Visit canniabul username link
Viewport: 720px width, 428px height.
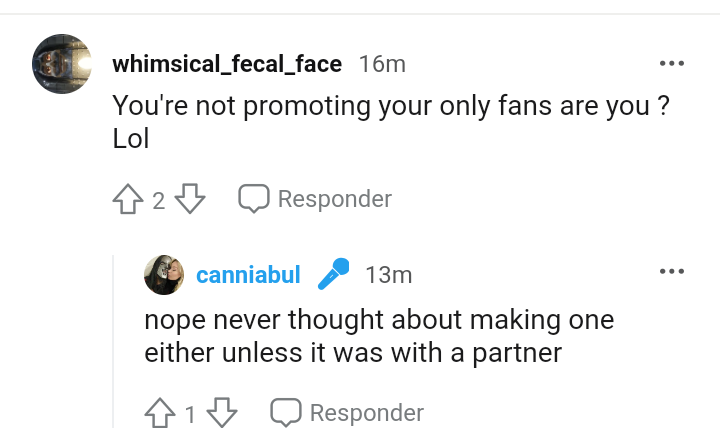tap(248, 275)
